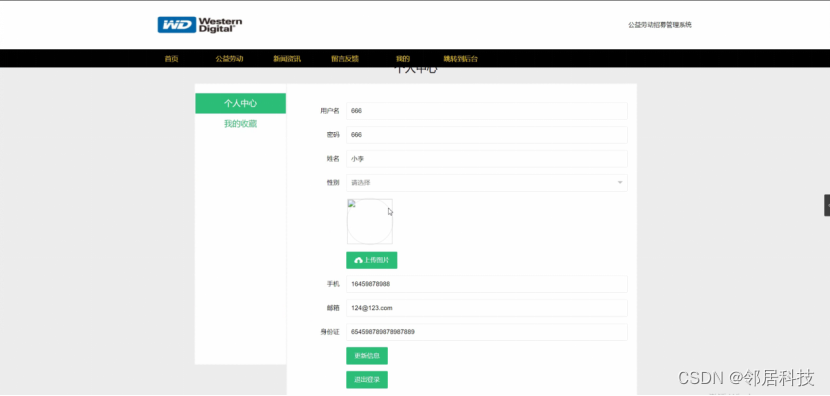Screen dimensions: 830x396
Task: Click the 更新信息 button
Action: (x=367, y=356)
